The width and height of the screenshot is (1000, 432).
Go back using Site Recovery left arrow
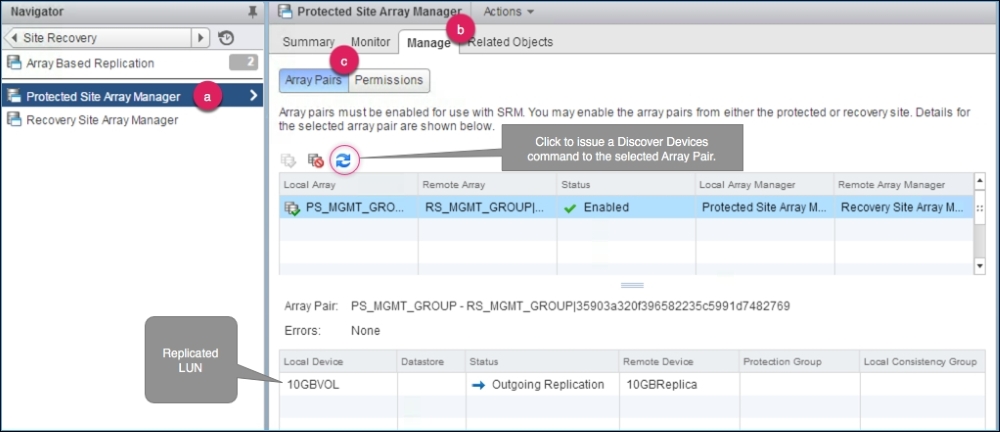tap(14, 38)
